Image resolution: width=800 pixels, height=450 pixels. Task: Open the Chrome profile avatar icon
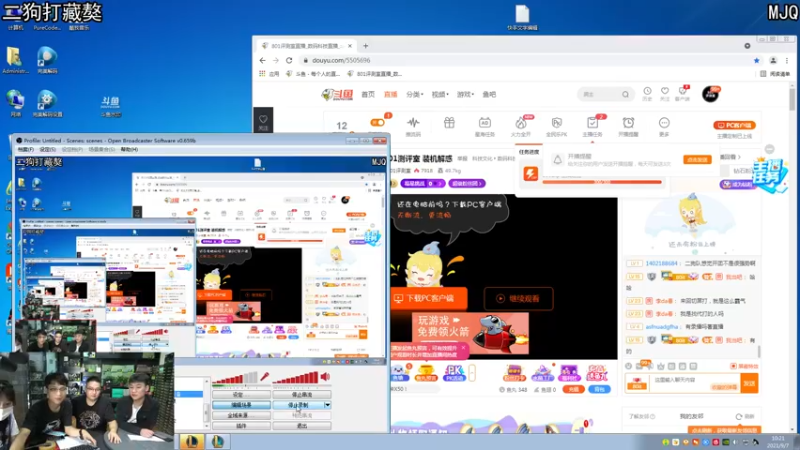click(x=773, y=60)
